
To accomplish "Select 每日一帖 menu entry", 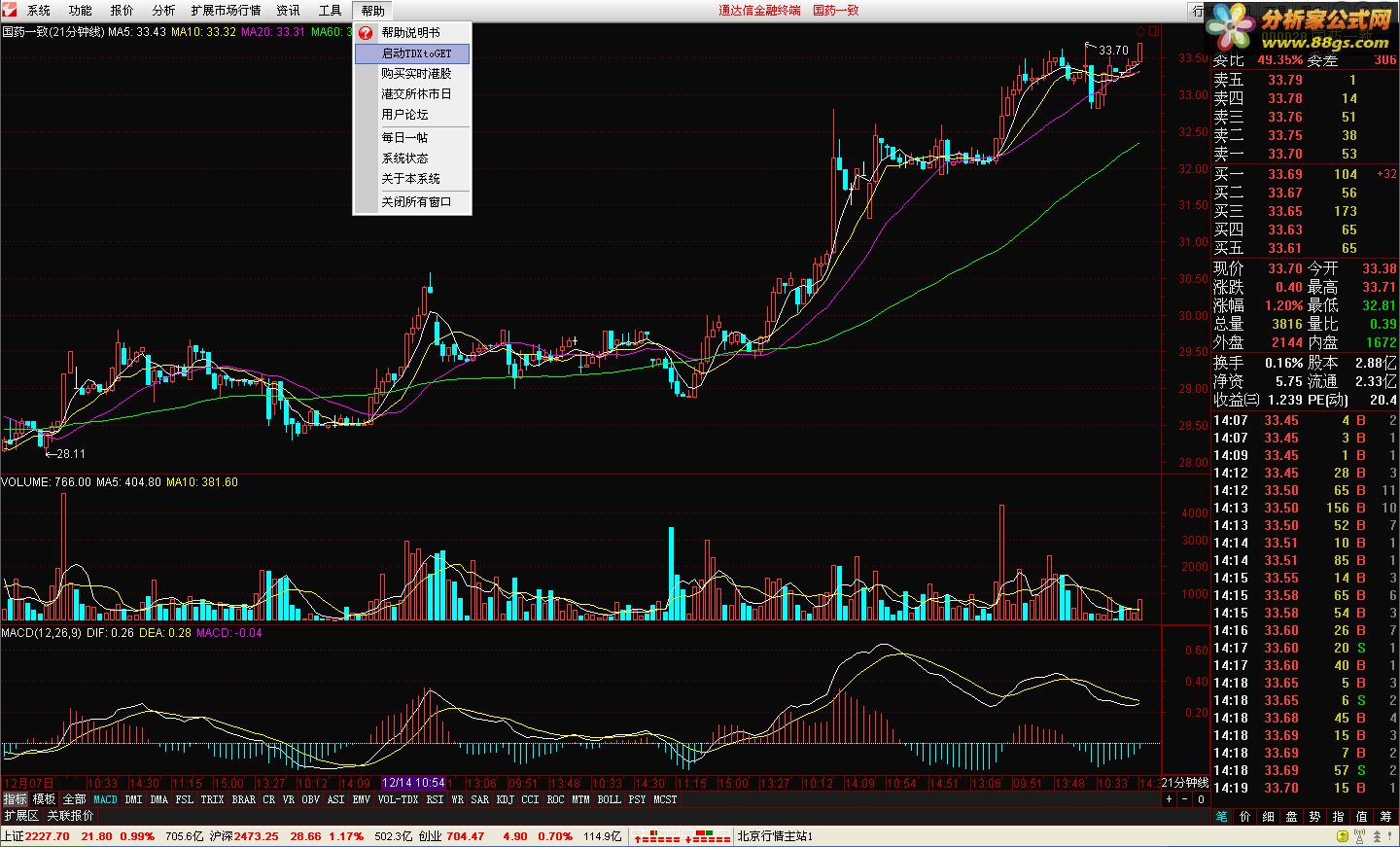I will (412, 138).
